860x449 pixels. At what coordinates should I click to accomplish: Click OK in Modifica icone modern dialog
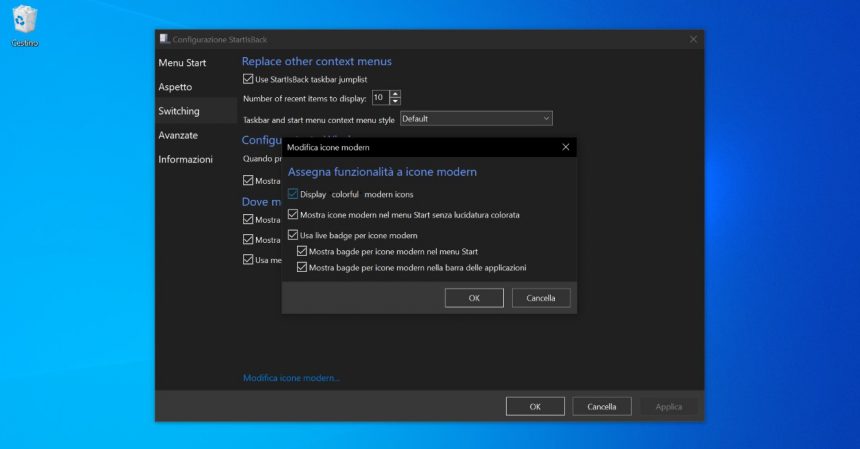pyautogui.click(x=474, y=298)
